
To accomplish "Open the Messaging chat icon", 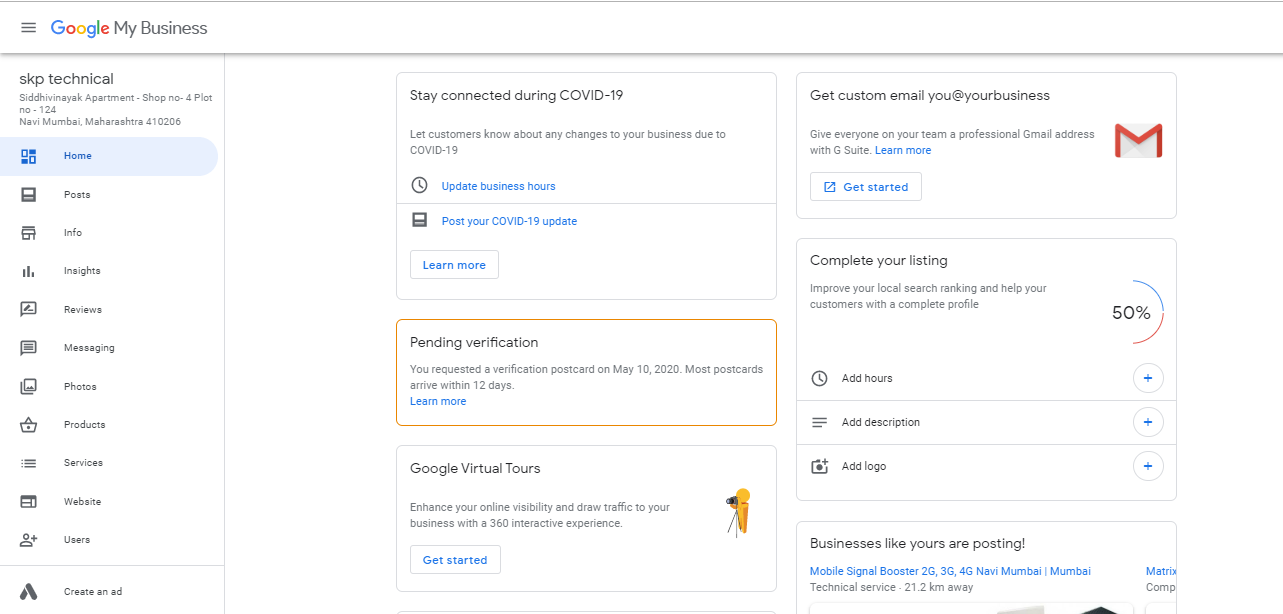I will click(29, 348).
